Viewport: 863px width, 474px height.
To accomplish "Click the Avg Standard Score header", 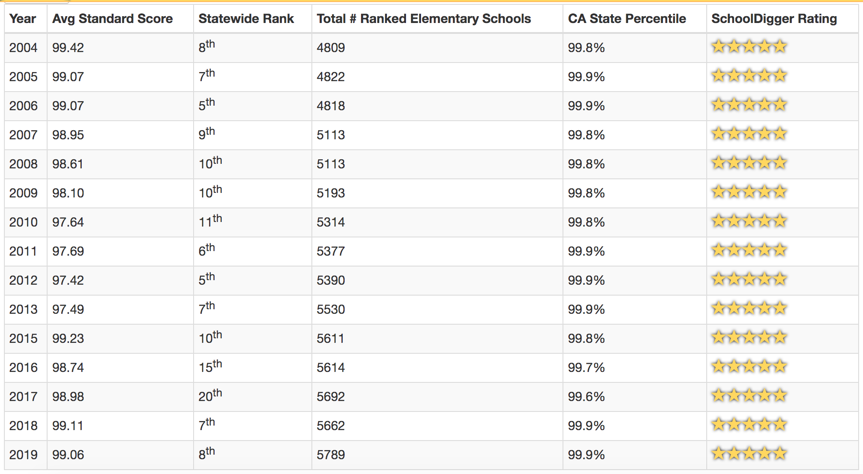I will point(112,19).
